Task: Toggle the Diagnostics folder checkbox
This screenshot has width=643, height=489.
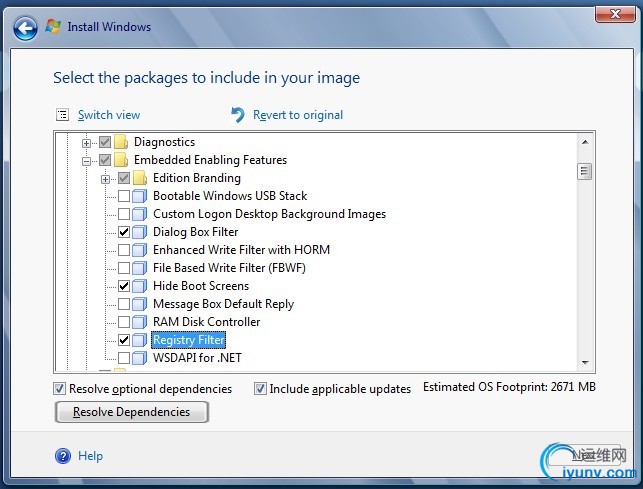Action: coord(105,142)
